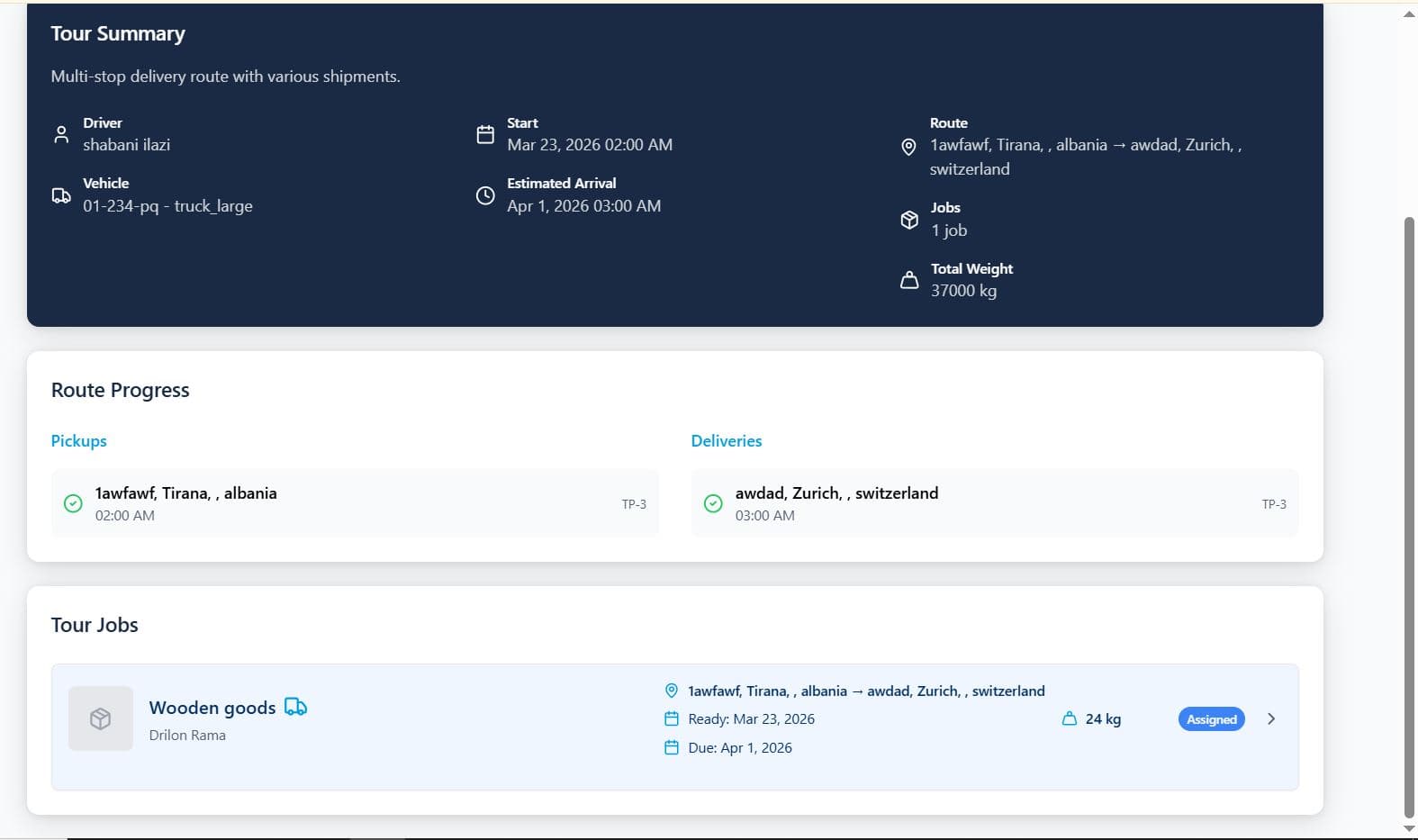Click the scrollbar down arrow

click(x=1409, y=828)
